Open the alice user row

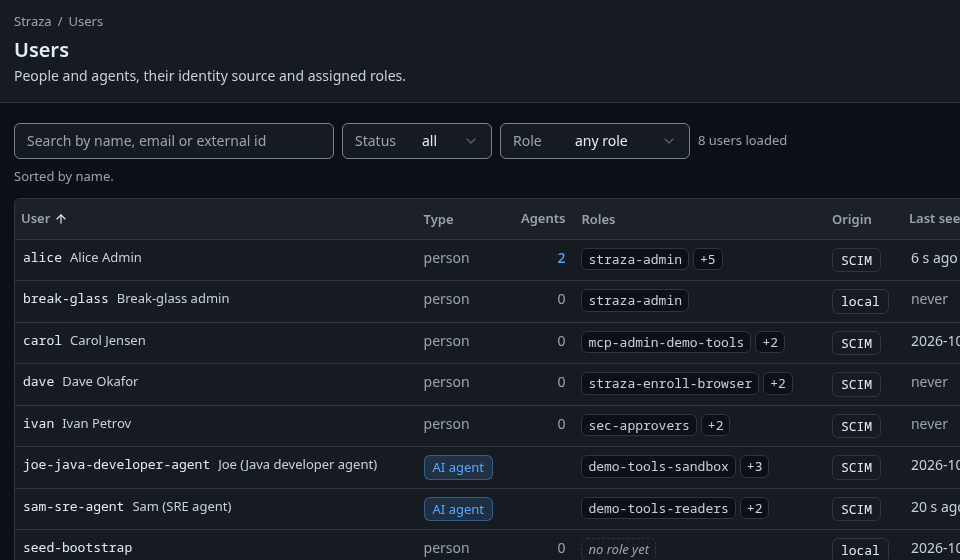[487, 259]
